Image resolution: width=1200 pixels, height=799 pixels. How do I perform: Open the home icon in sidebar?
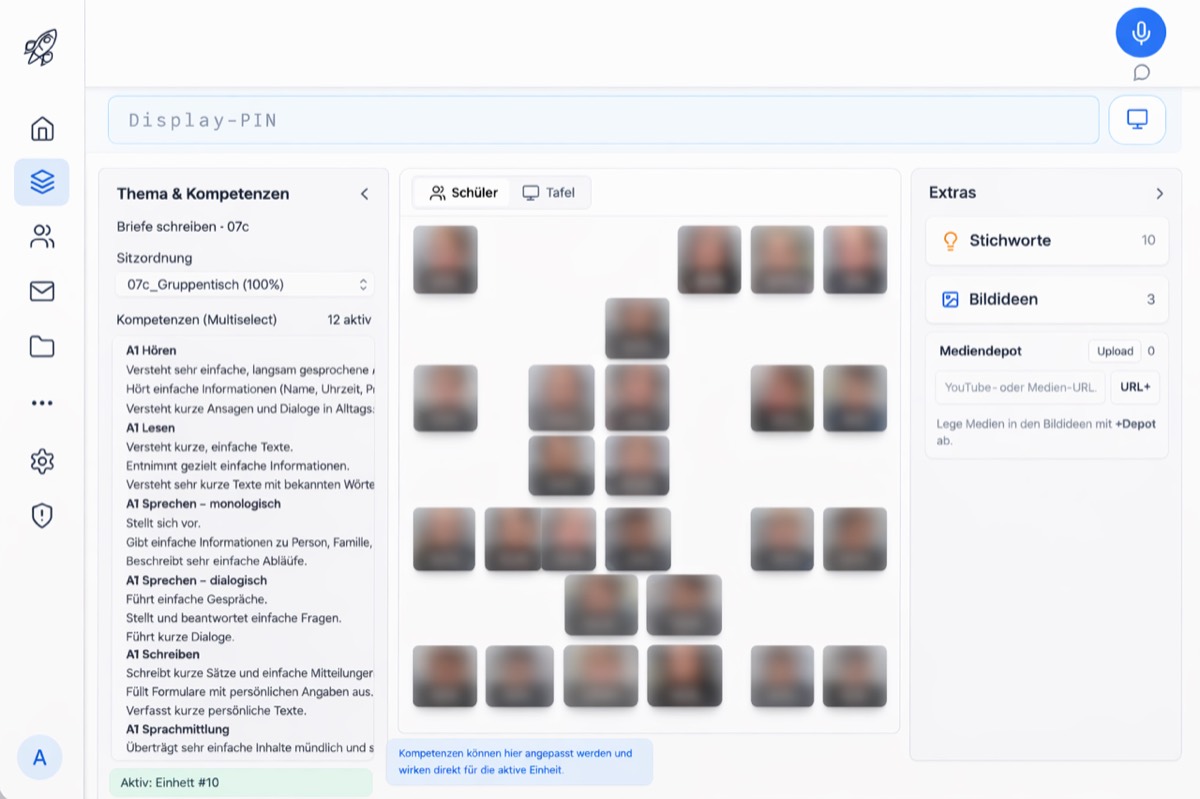point(42,129)
